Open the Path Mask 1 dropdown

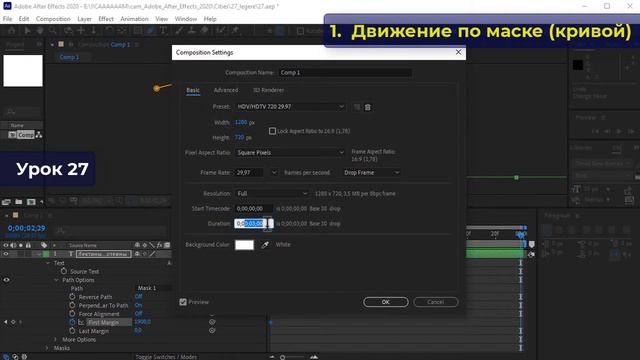pos(153,288)
